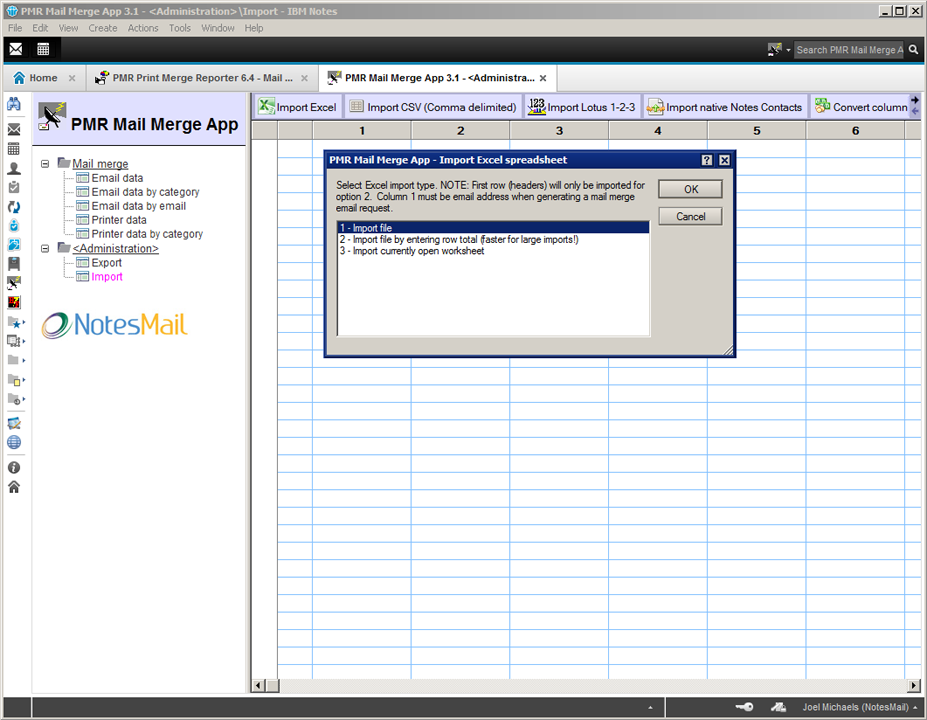This screenshot has width=927, height=720.
Task: Click the horizontal scrollbar right arrow
Action: 913,685
